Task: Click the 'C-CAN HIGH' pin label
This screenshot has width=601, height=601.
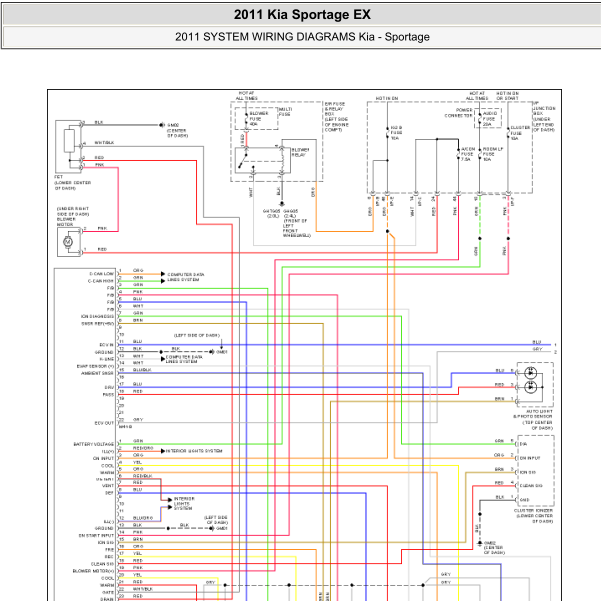Action: coord(101,281)
